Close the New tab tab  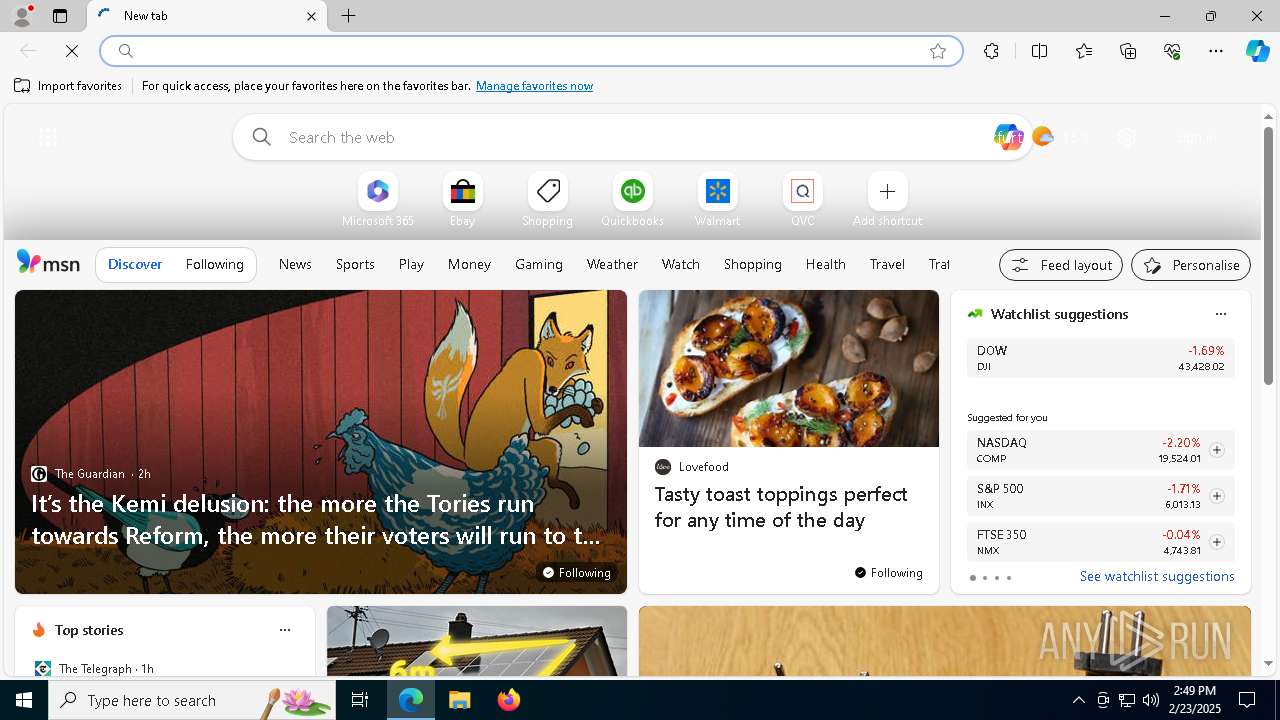(x=311, y=16)
